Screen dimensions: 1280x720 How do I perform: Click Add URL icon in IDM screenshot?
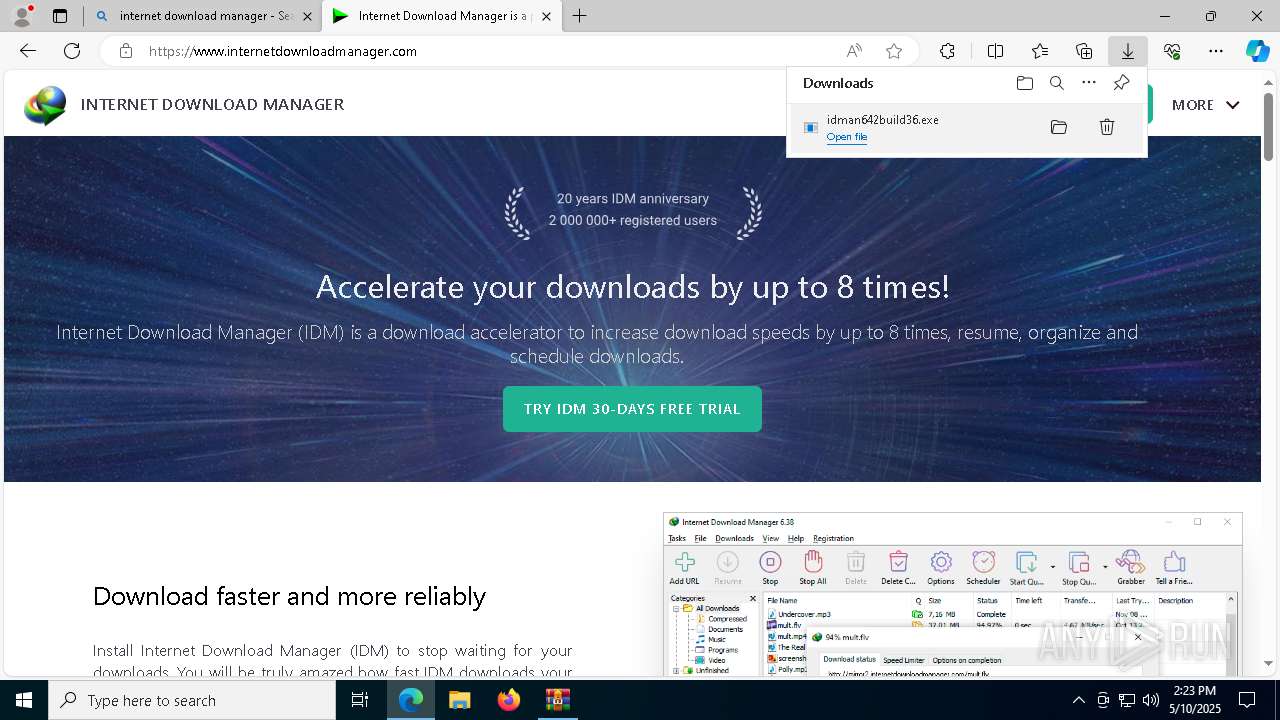coord(684,567)
